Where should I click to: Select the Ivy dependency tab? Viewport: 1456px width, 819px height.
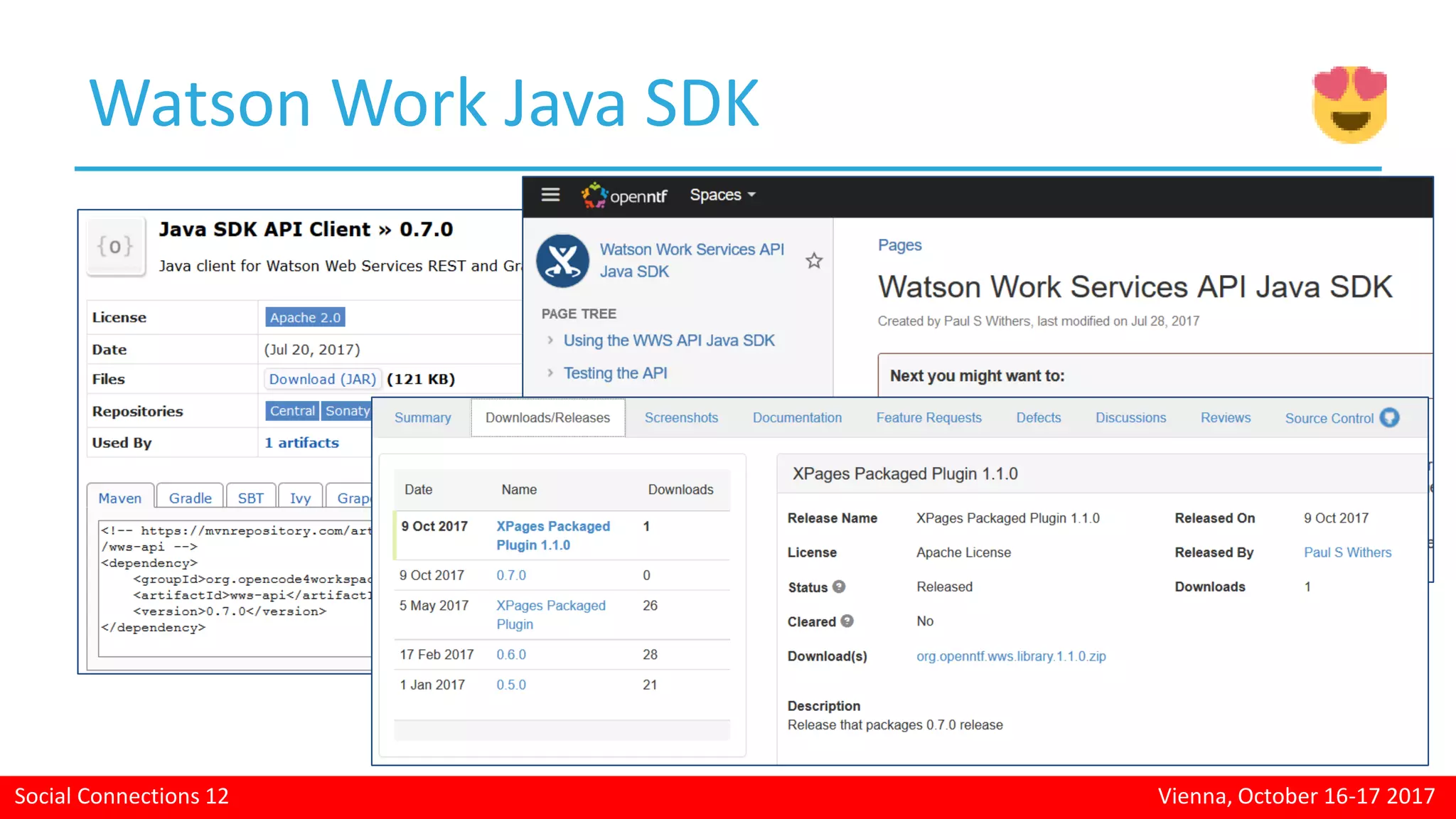[300, 498]
